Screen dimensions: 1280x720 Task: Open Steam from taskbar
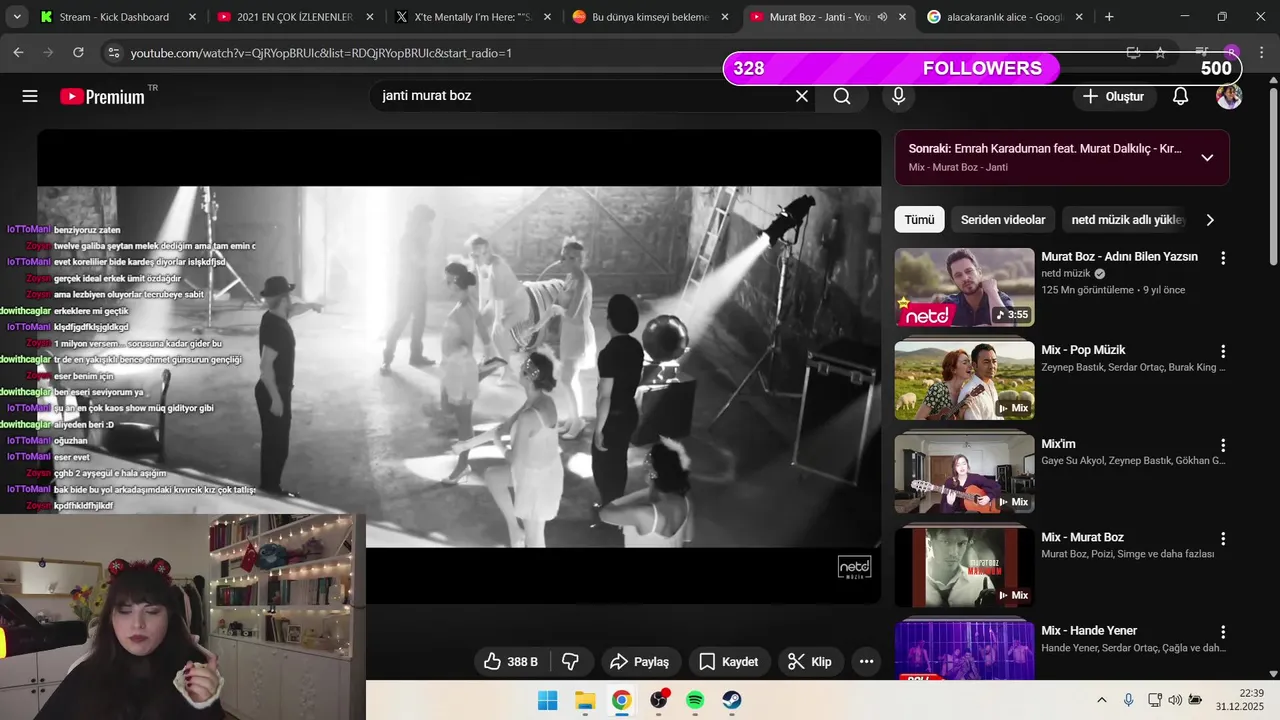[732, 700]
